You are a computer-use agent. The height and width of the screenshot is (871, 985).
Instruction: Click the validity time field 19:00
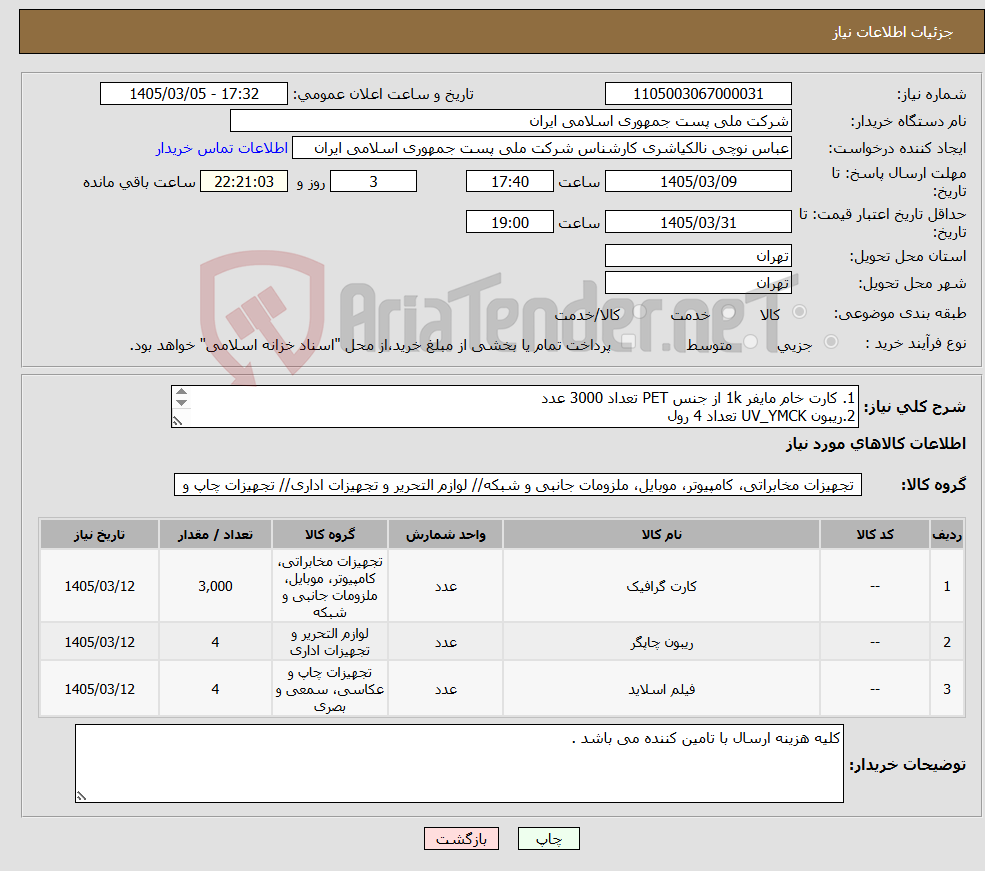[x=509, y=222]
